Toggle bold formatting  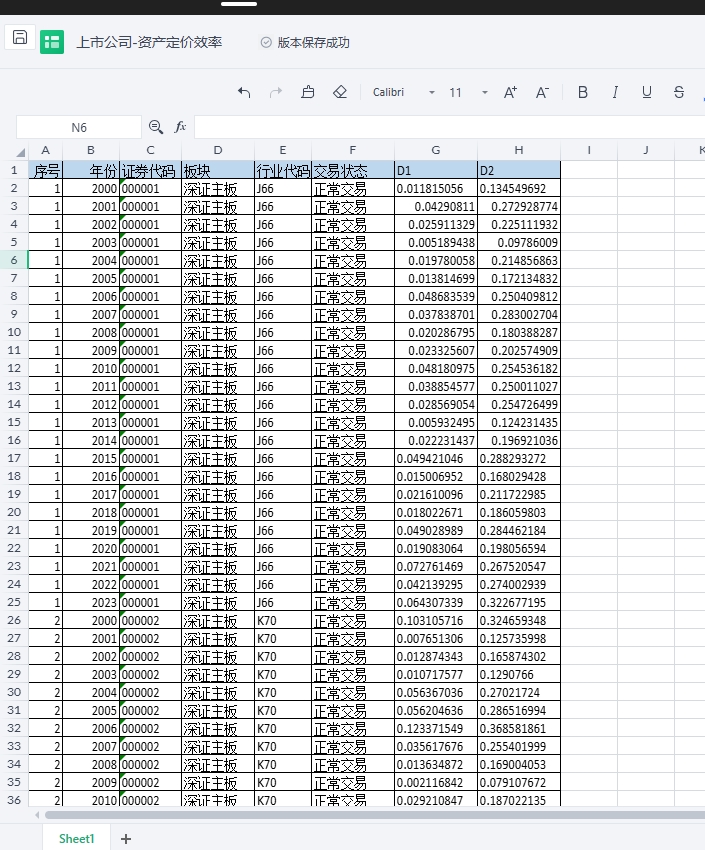click(583, 93)
